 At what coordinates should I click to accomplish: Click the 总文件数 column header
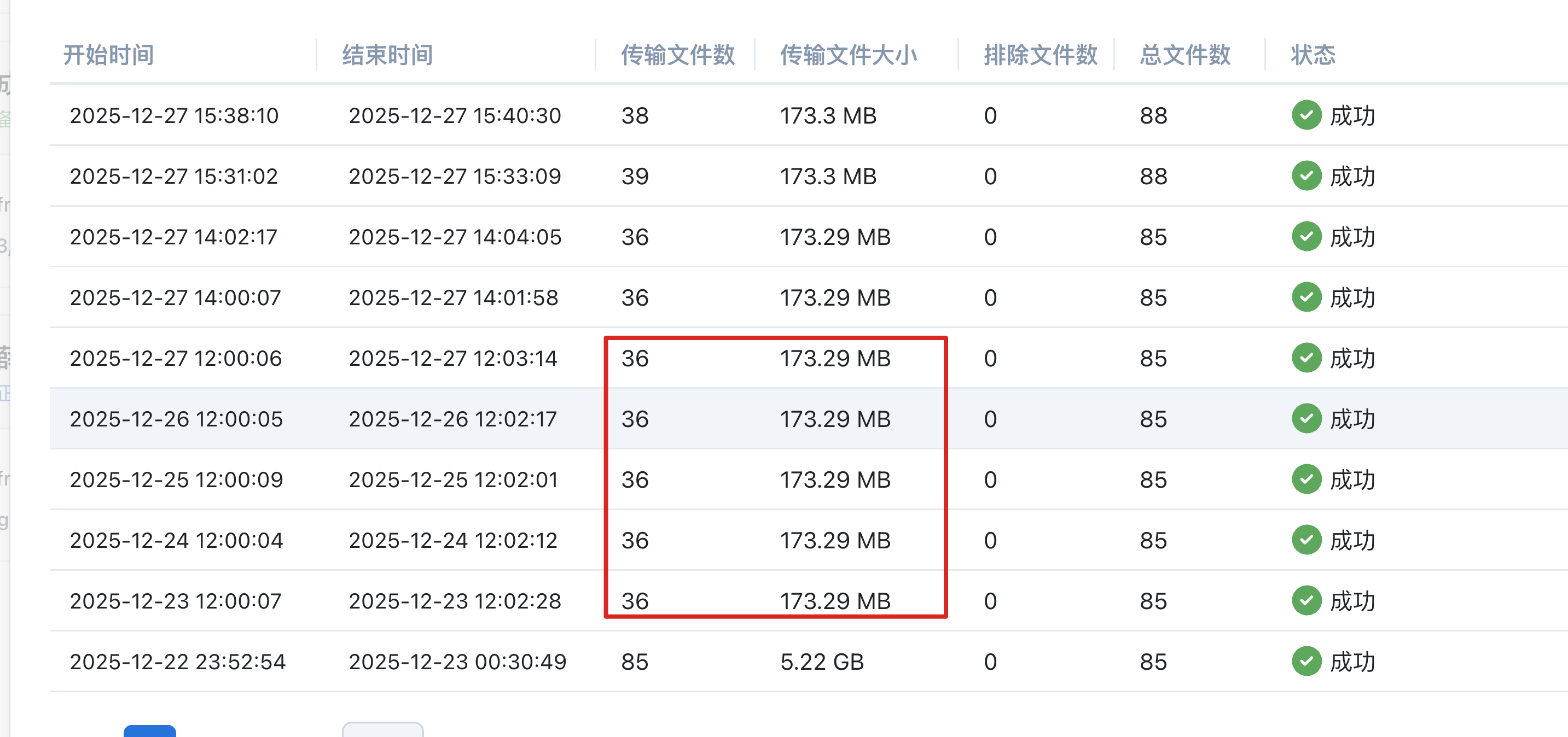point(1184,55)
